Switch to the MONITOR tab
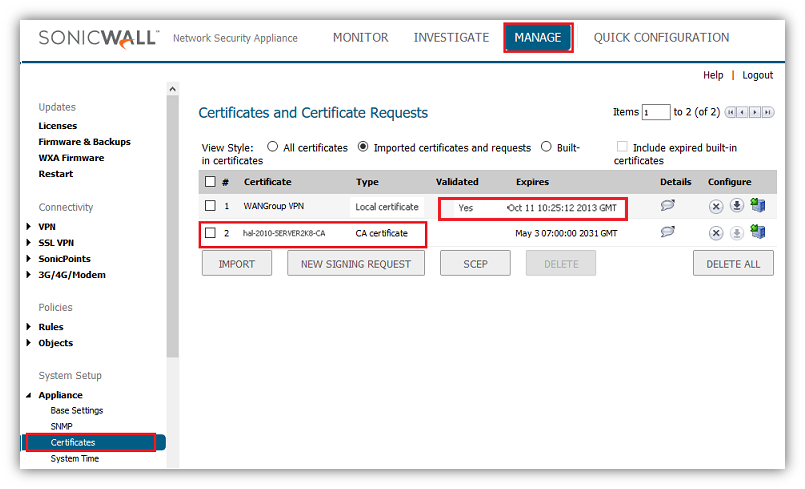The width and height of the screenshot is (805, 489). (360, 38)
